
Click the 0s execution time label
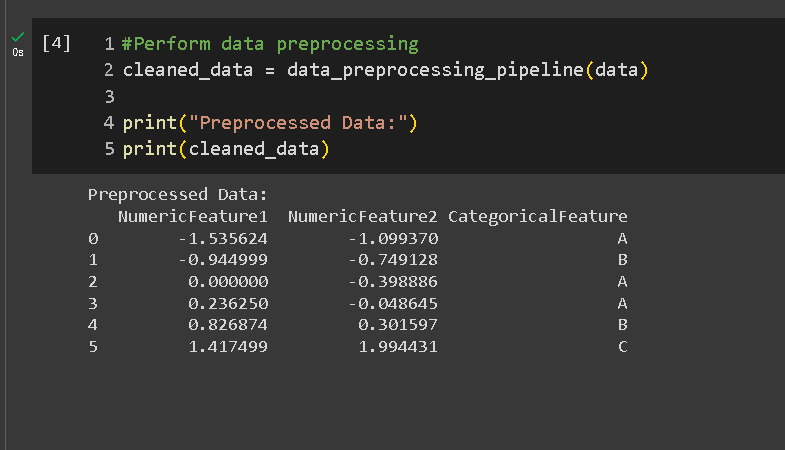[18, 52]
